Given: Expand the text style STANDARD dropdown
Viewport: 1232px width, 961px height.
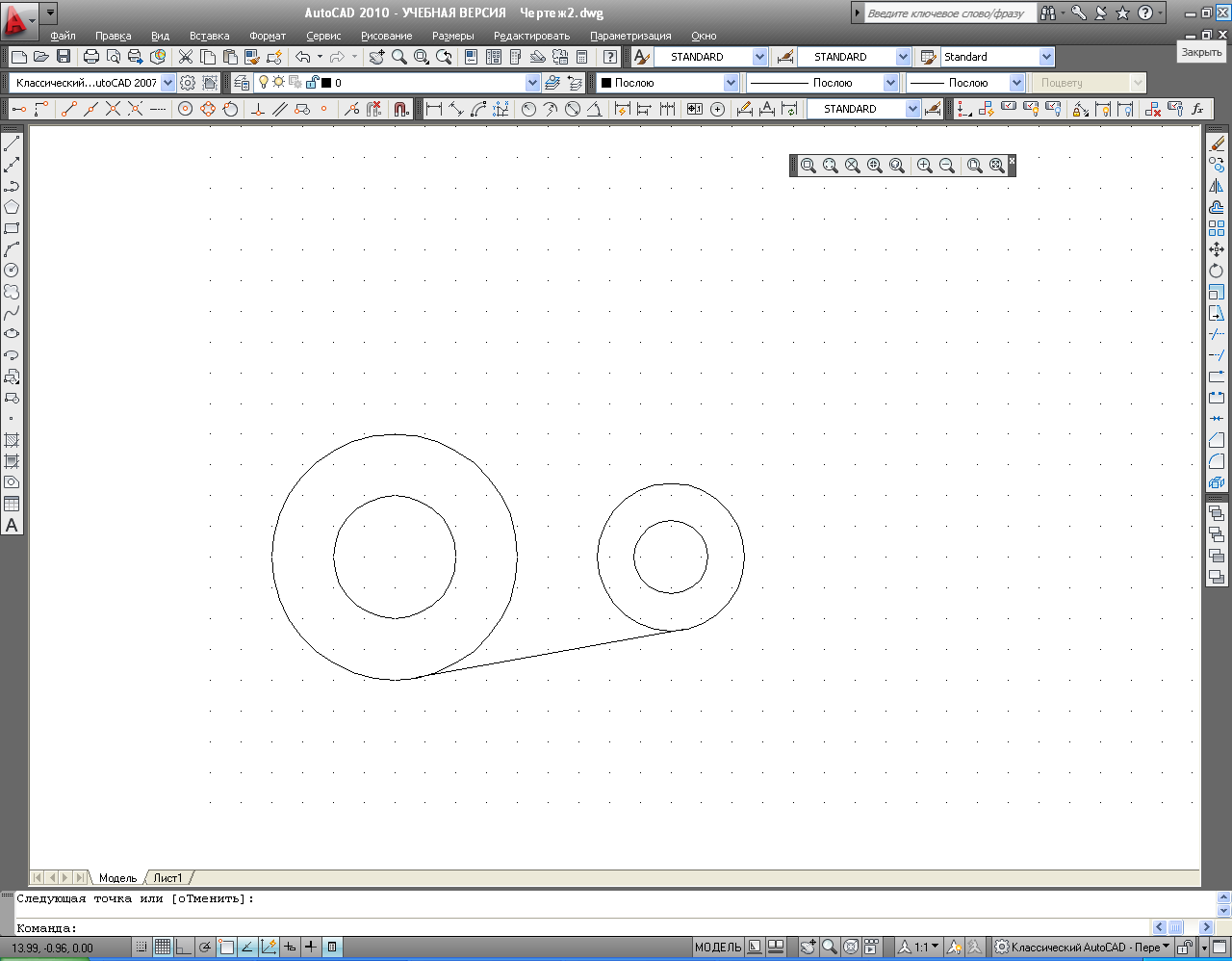Looking at the screenshot, I should 759,57.
